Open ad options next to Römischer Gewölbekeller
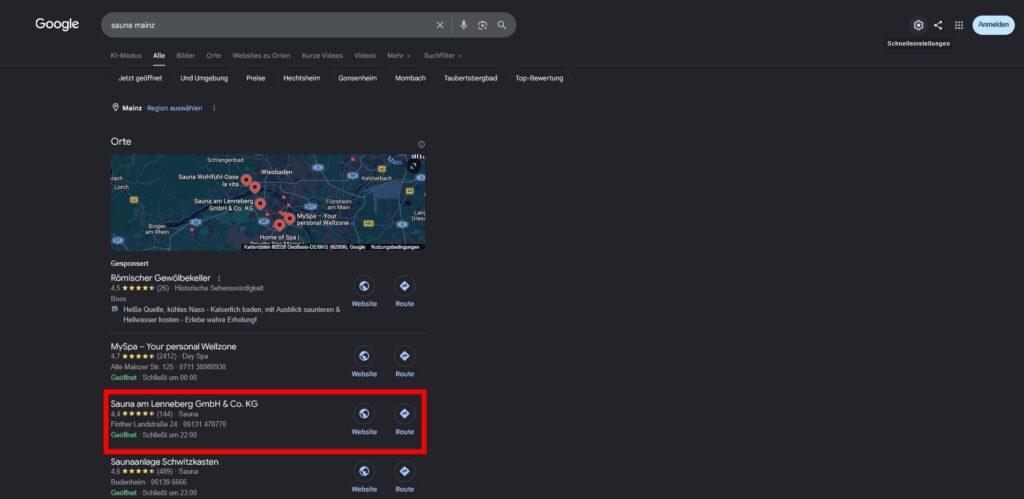The width and height of the screenshot is (1024, 499). click(219, 278)
